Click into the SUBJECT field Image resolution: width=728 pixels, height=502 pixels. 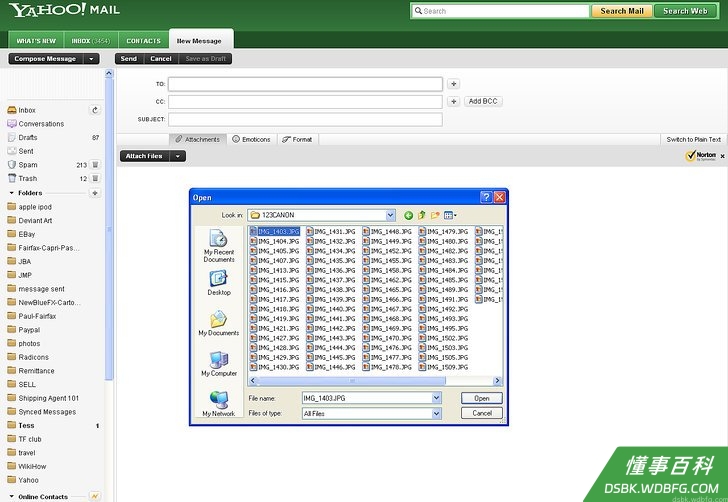[305, 119]
